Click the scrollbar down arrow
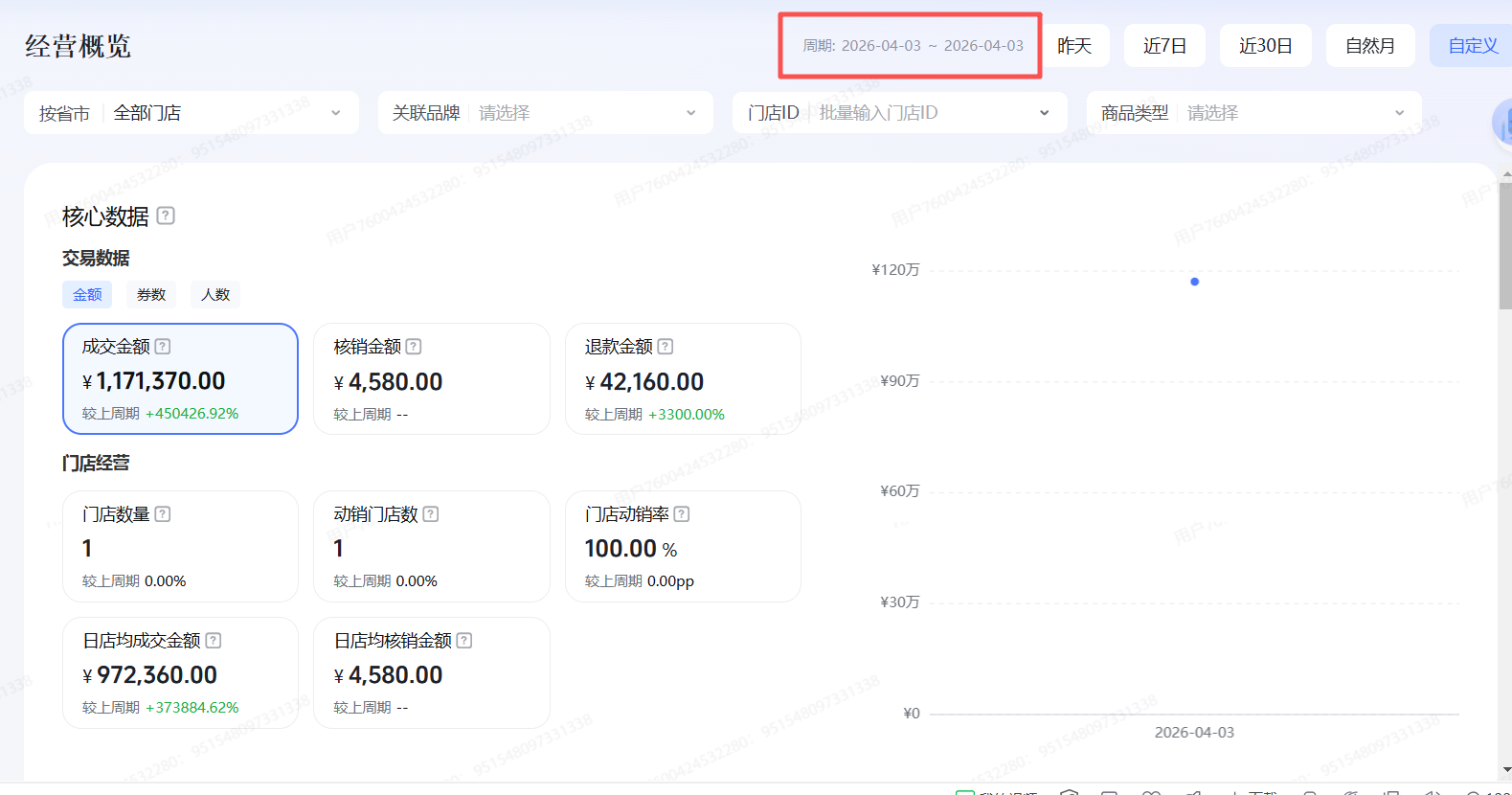 (x=1506, y=769)
